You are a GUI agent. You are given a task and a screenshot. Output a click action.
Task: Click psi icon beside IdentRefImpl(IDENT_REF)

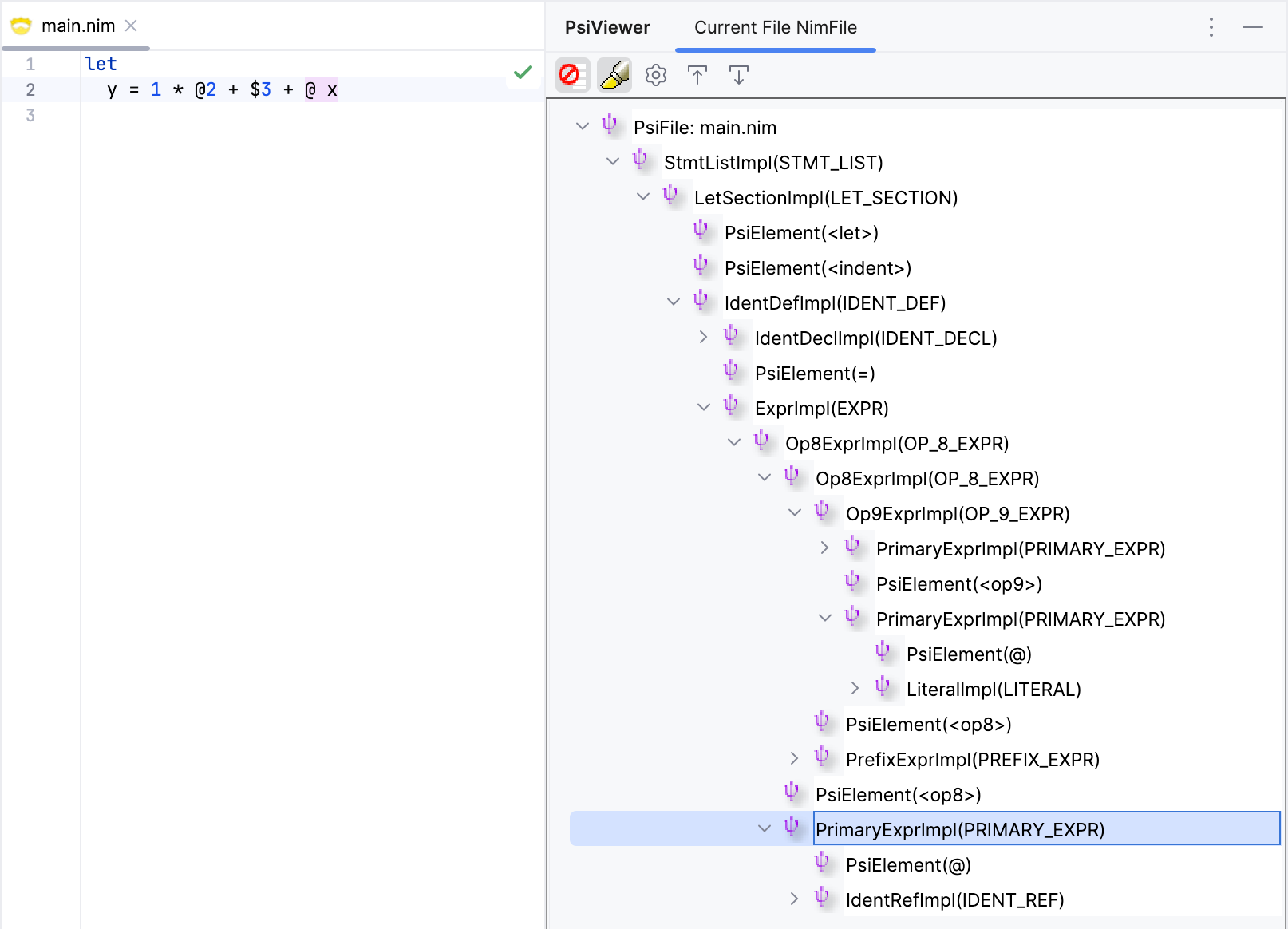(822, 897)
